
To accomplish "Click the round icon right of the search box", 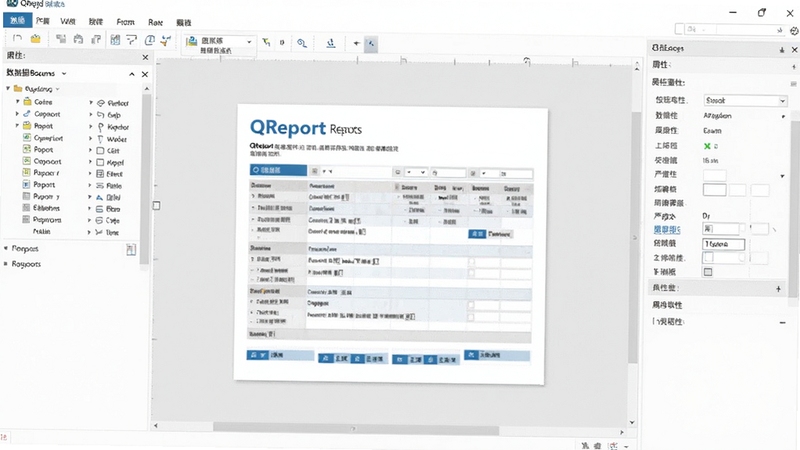I will pos(794,31).
